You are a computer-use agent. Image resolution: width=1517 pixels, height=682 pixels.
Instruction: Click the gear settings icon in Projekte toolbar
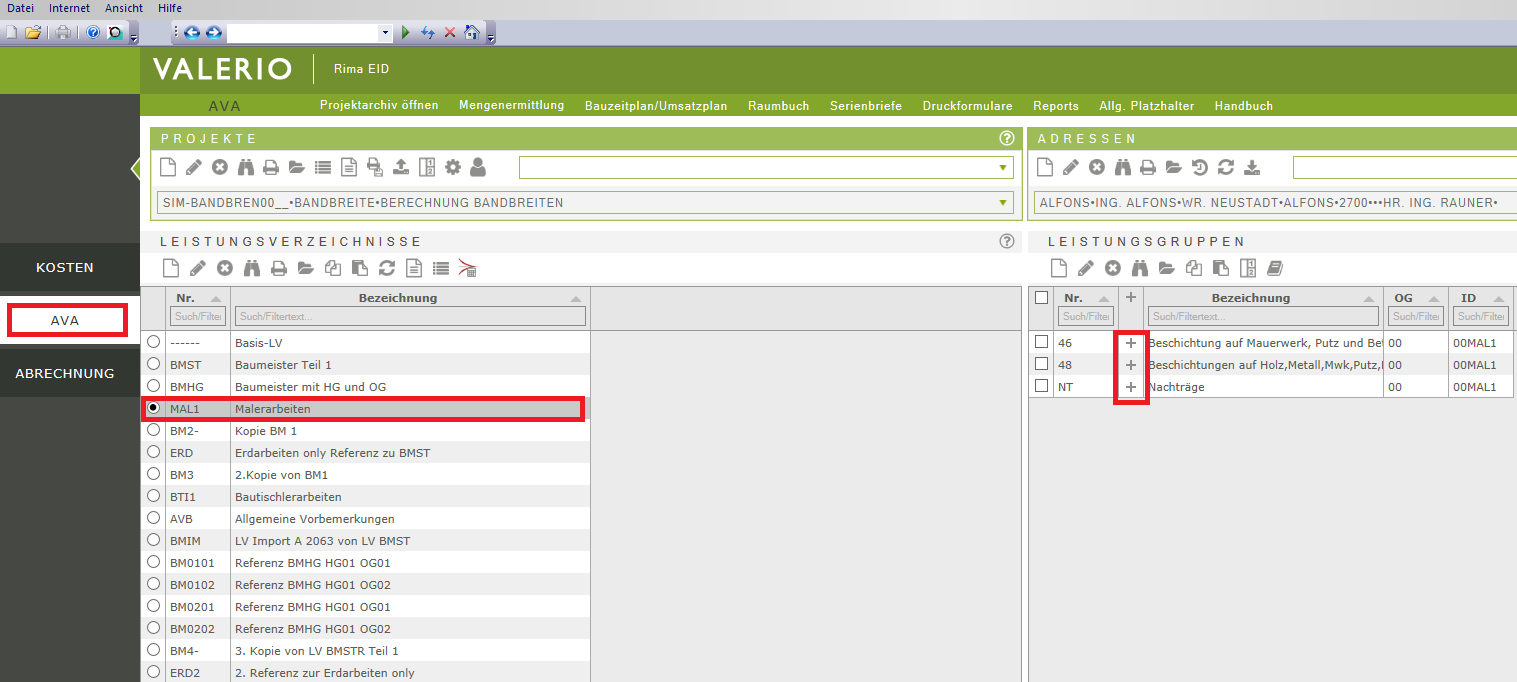pyautogui.click(x=453, y=167)
